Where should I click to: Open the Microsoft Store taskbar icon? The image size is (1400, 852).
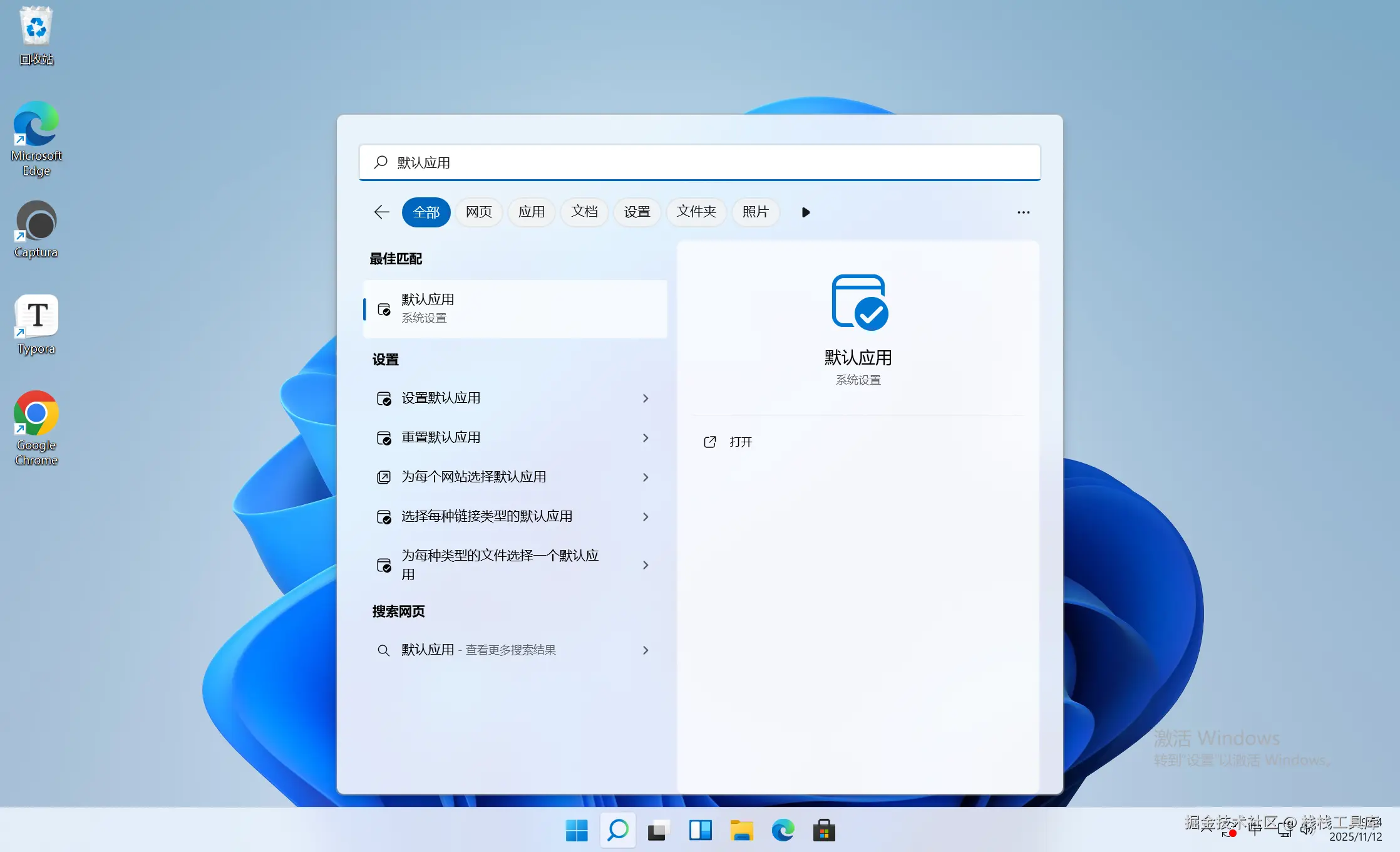tap(824, 831)
